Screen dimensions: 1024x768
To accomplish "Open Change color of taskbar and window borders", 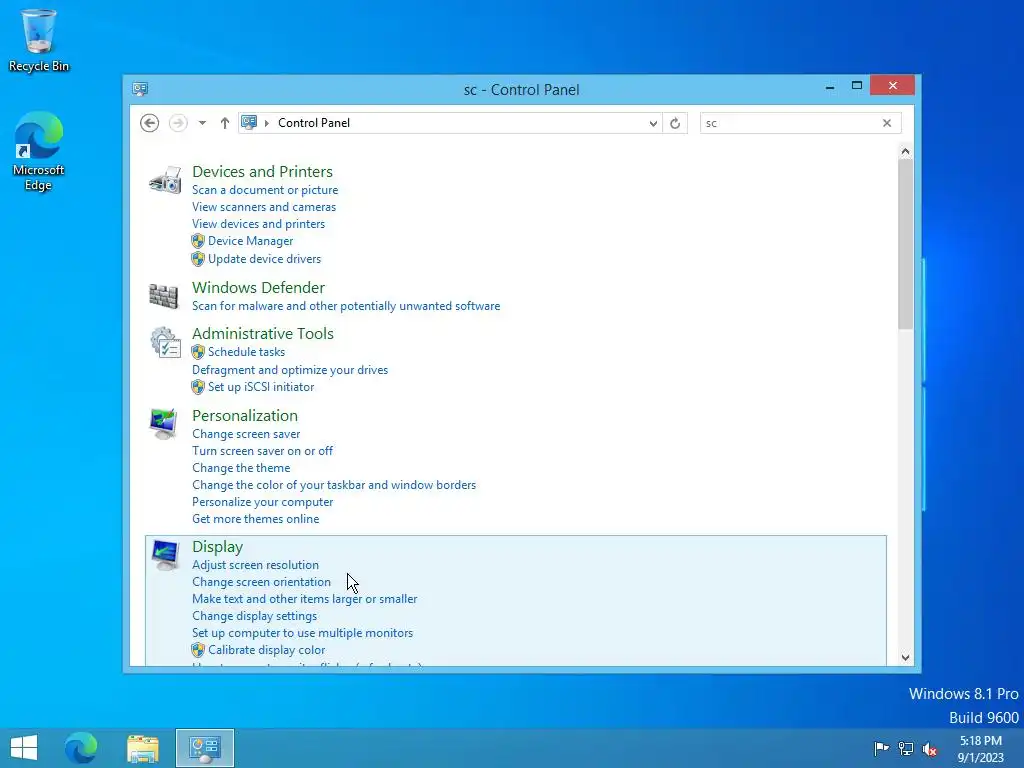I will 334,485.
